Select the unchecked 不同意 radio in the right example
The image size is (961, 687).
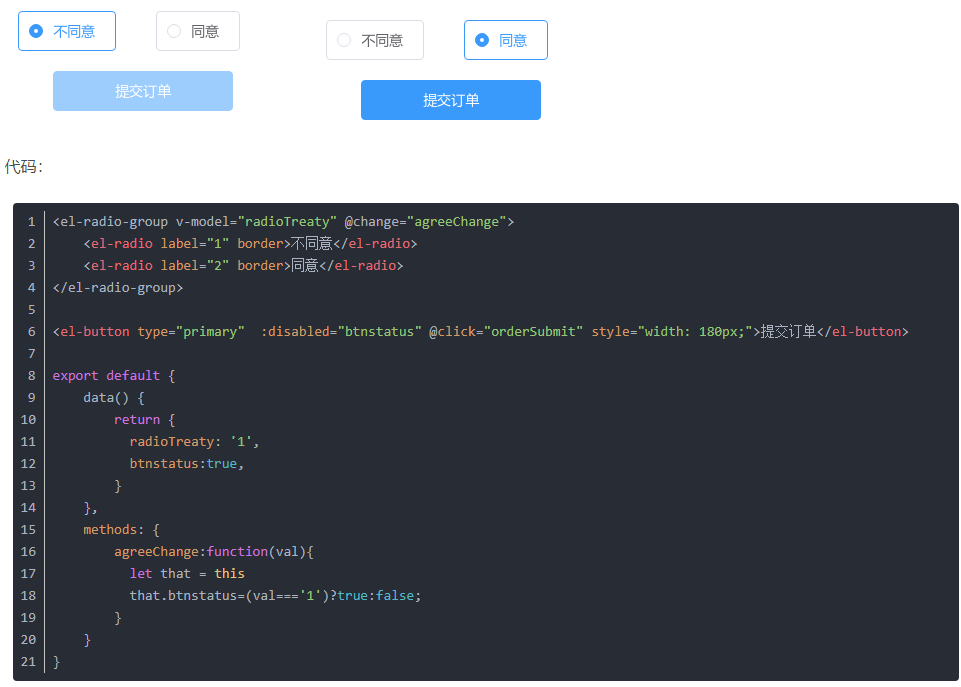[374, 40]
